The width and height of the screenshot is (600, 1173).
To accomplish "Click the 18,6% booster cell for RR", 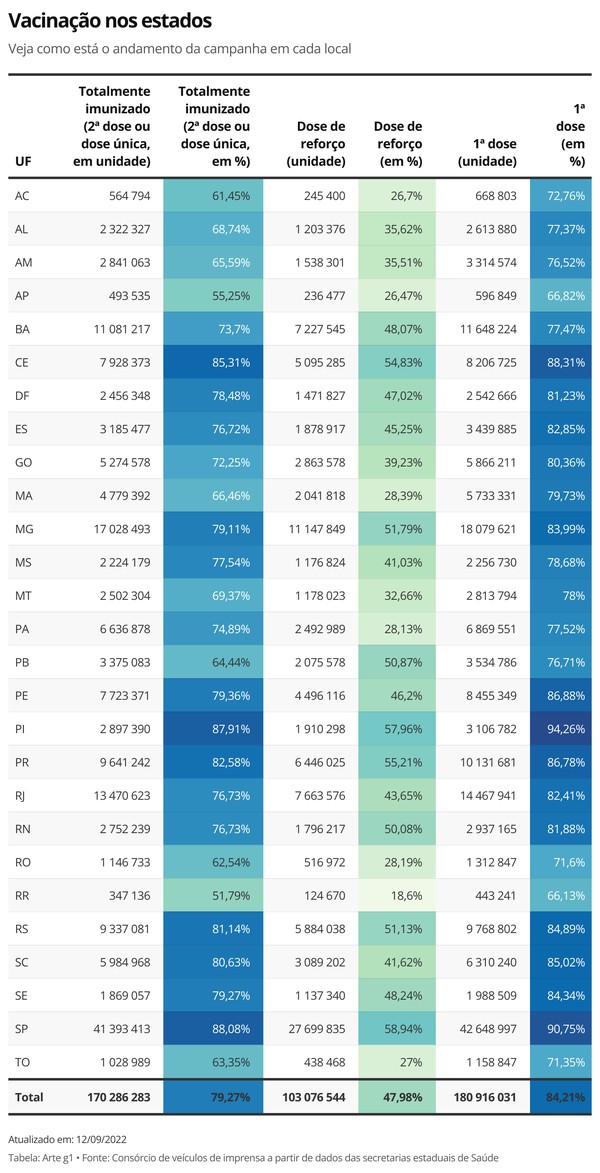I will click(x=396, y=896).
